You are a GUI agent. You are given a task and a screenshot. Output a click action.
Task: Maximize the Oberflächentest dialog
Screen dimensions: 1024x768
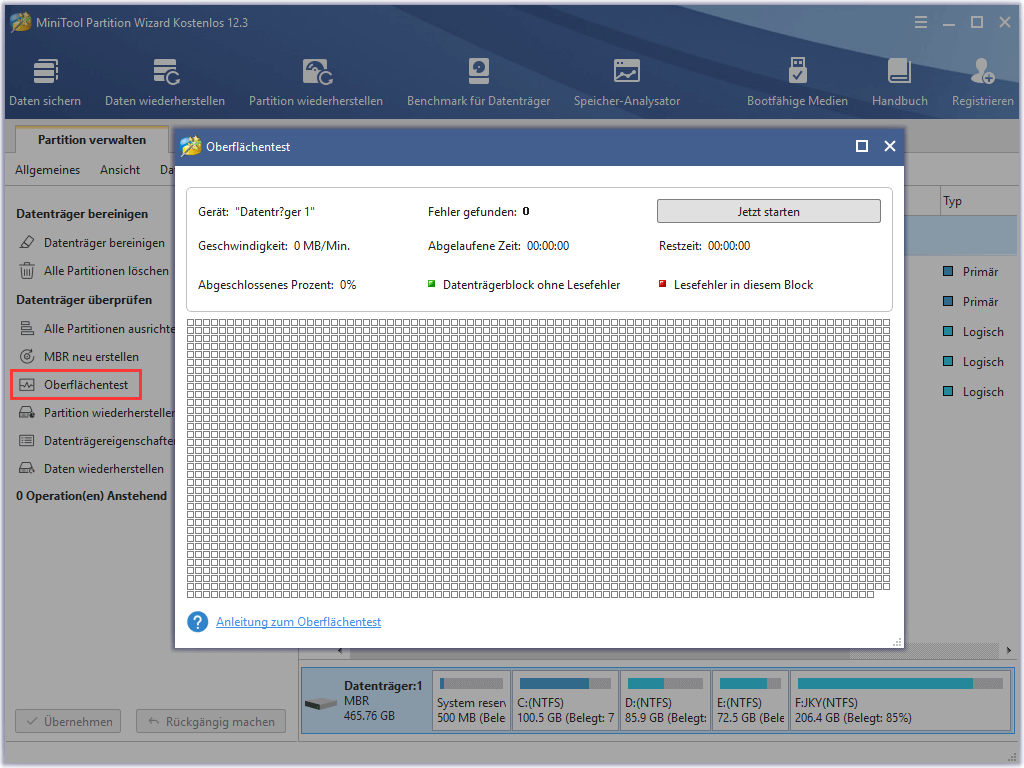862,146
